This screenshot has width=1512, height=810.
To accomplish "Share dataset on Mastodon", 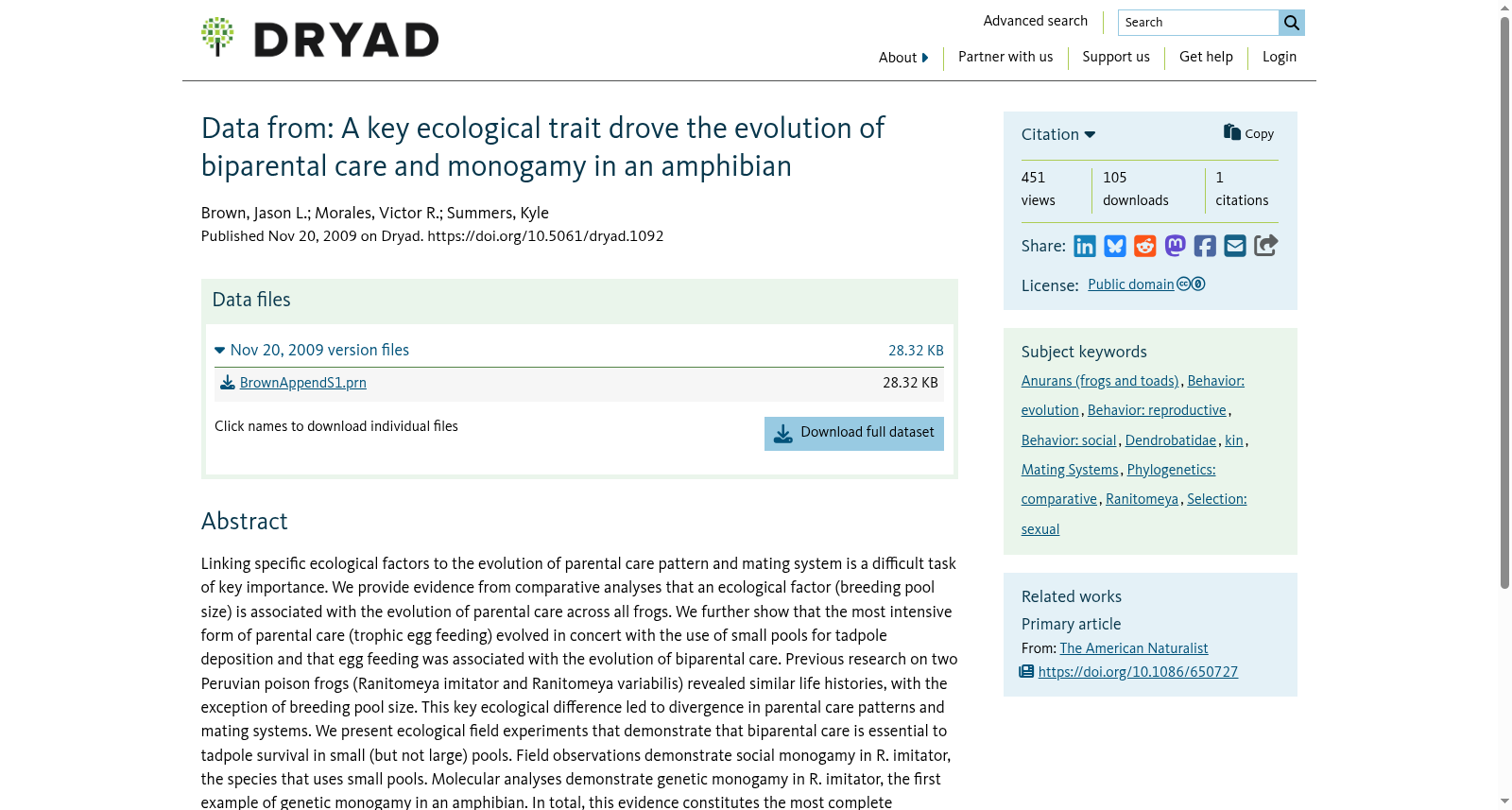I will click(x=1176, y=247).
